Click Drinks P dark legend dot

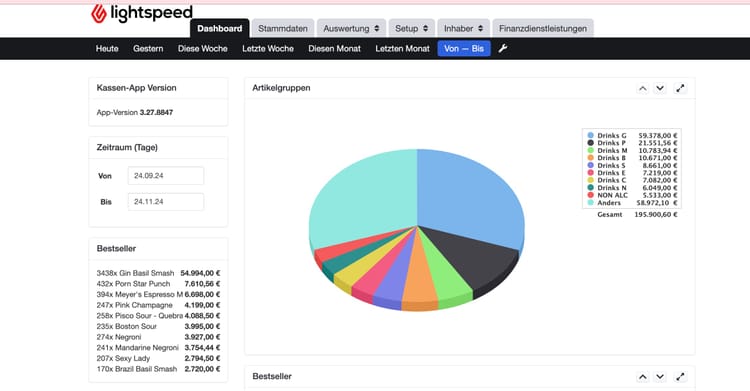pos(591,143)
